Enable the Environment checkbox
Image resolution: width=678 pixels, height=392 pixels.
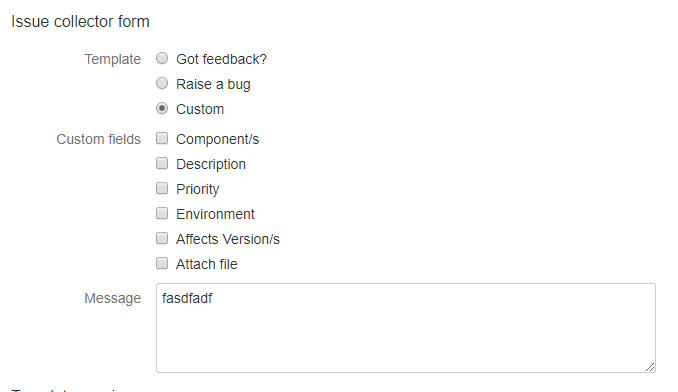click(162, 214)
